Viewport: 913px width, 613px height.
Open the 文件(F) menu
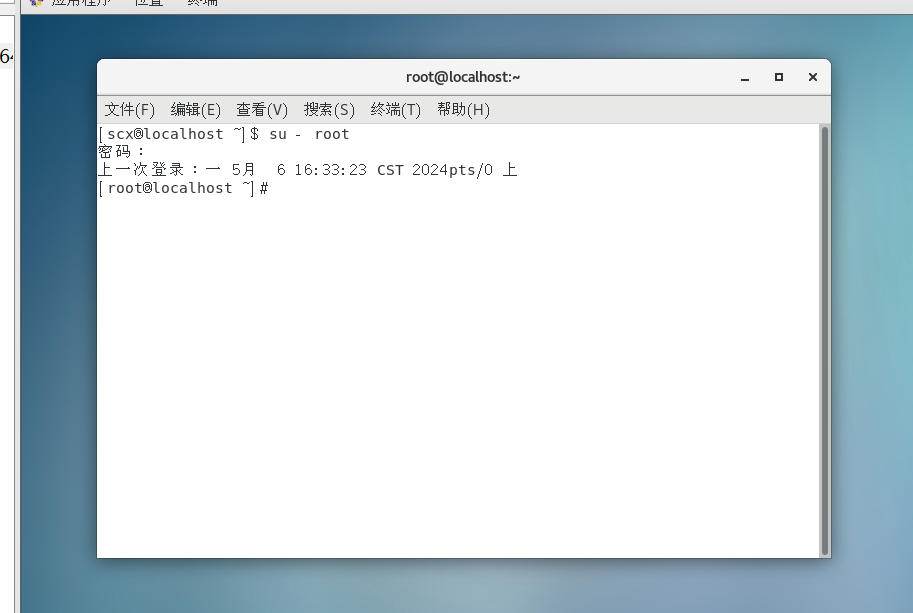tap(130, 109)
